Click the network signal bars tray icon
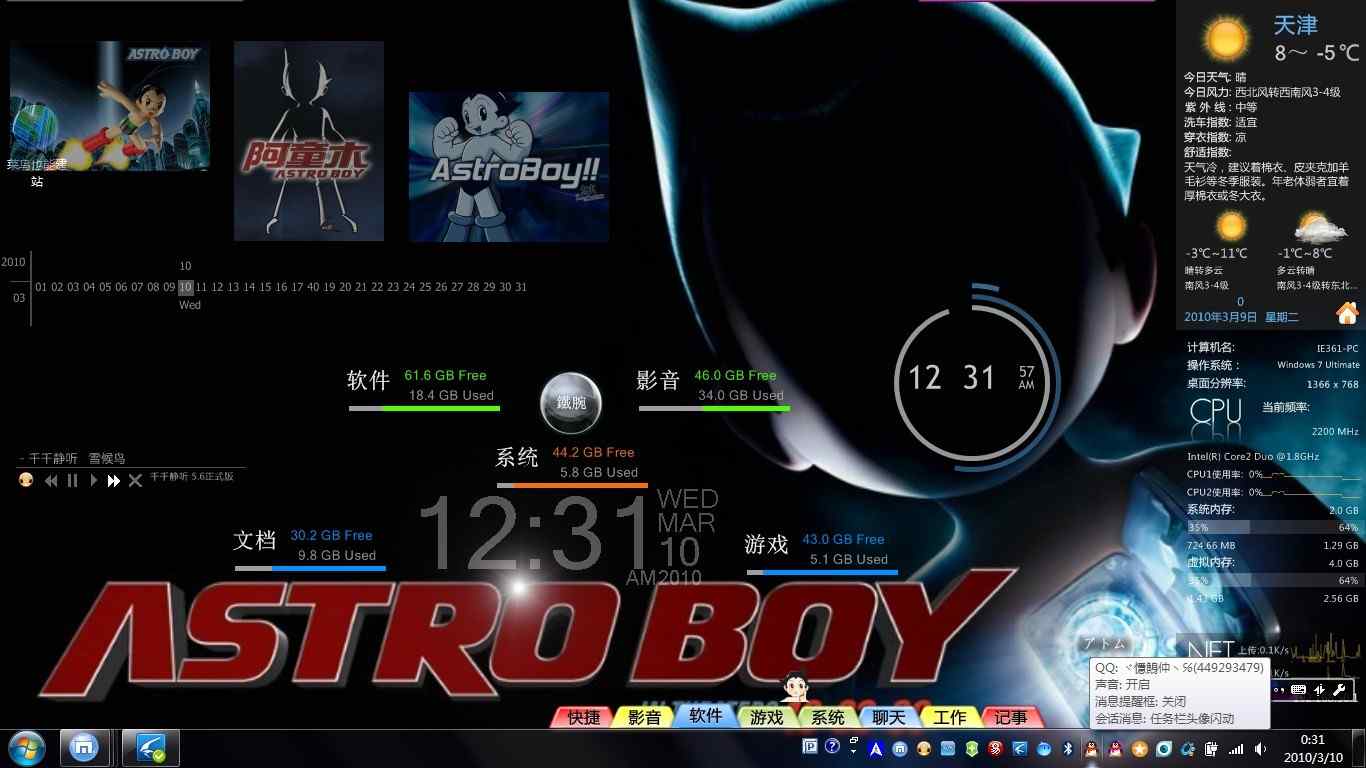This screenshot has width=1366, height=768. pos(1236,748)
